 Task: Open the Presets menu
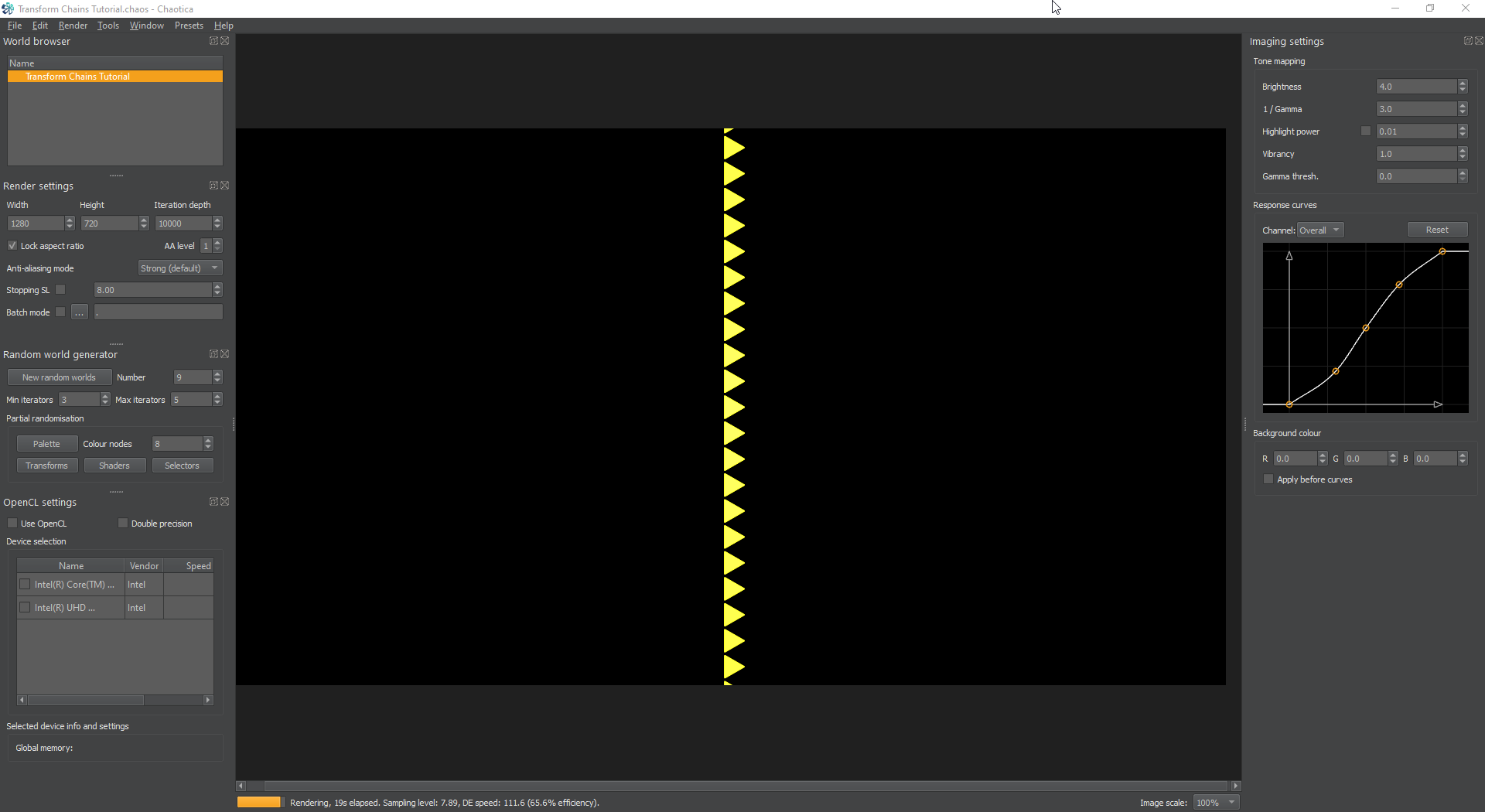click(x=189, y=26)
